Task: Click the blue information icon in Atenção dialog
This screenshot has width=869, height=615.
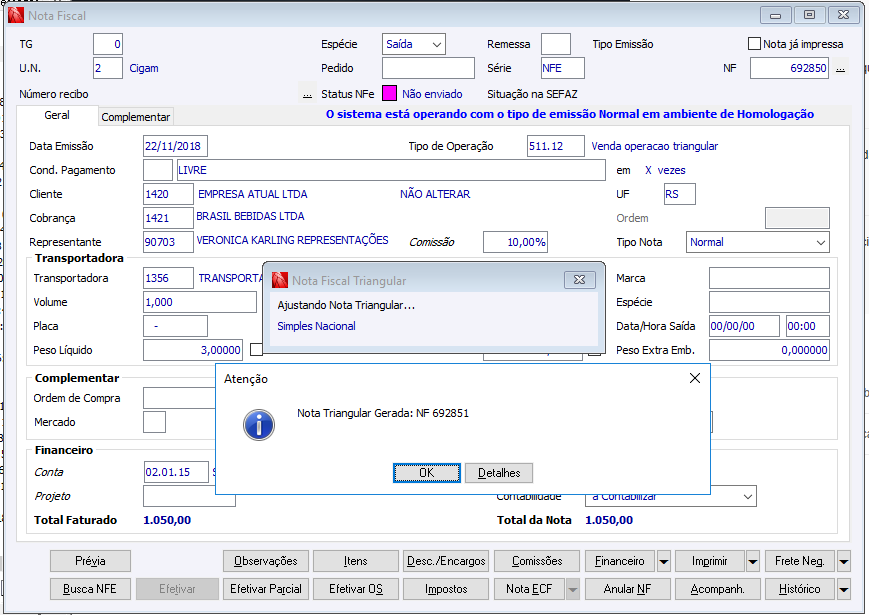Action: tap(259, 425)
